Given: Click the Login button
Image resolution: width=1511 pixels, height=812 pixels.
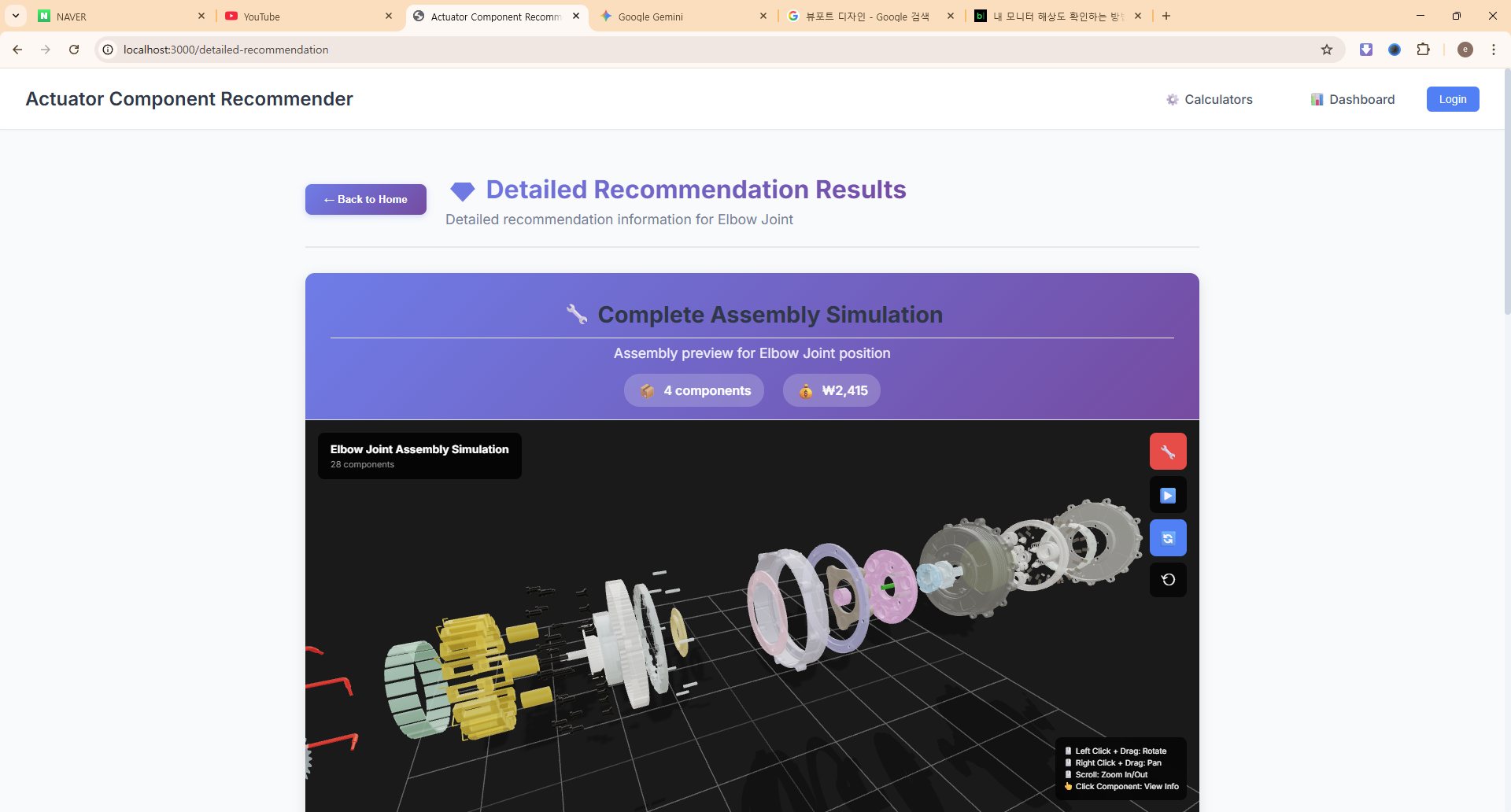Looking at the screenshot, I should [x=1452, y=99].
